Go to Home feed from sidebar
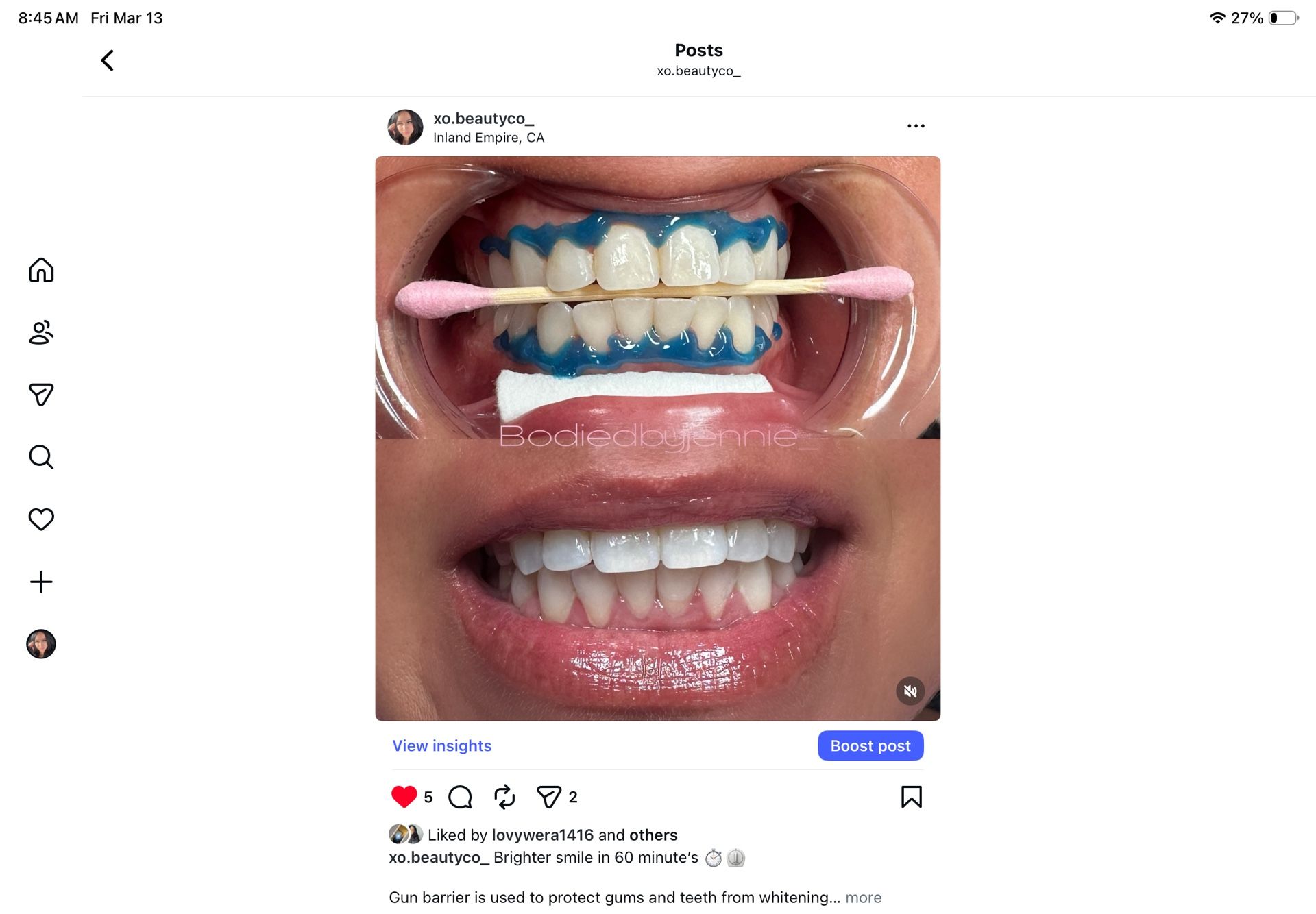The height and width of the screenshot is (914, 1316). tap(41, 270)
